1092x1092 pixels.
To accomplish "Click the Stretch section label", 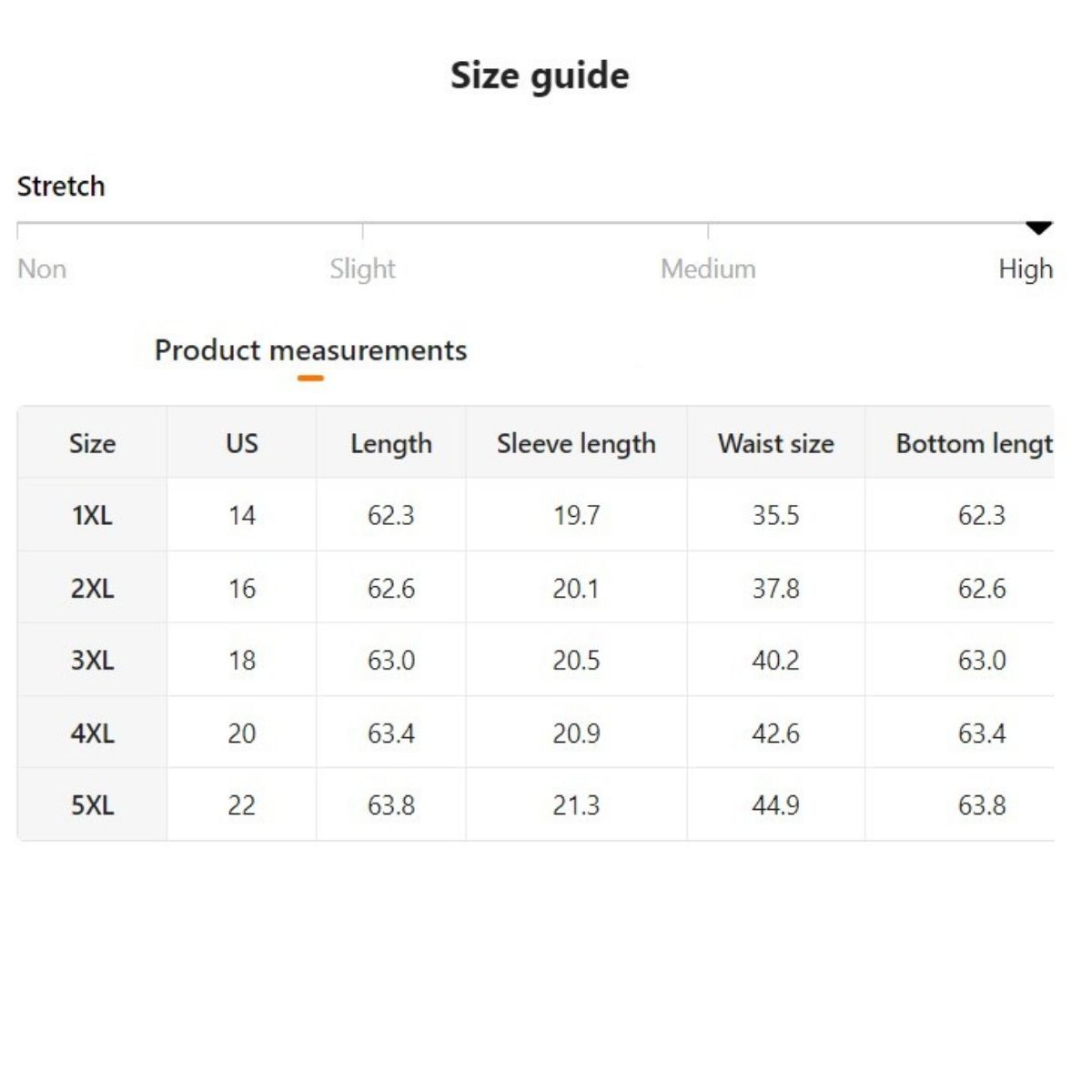I will pyautogui.click(x=61, y=187).
